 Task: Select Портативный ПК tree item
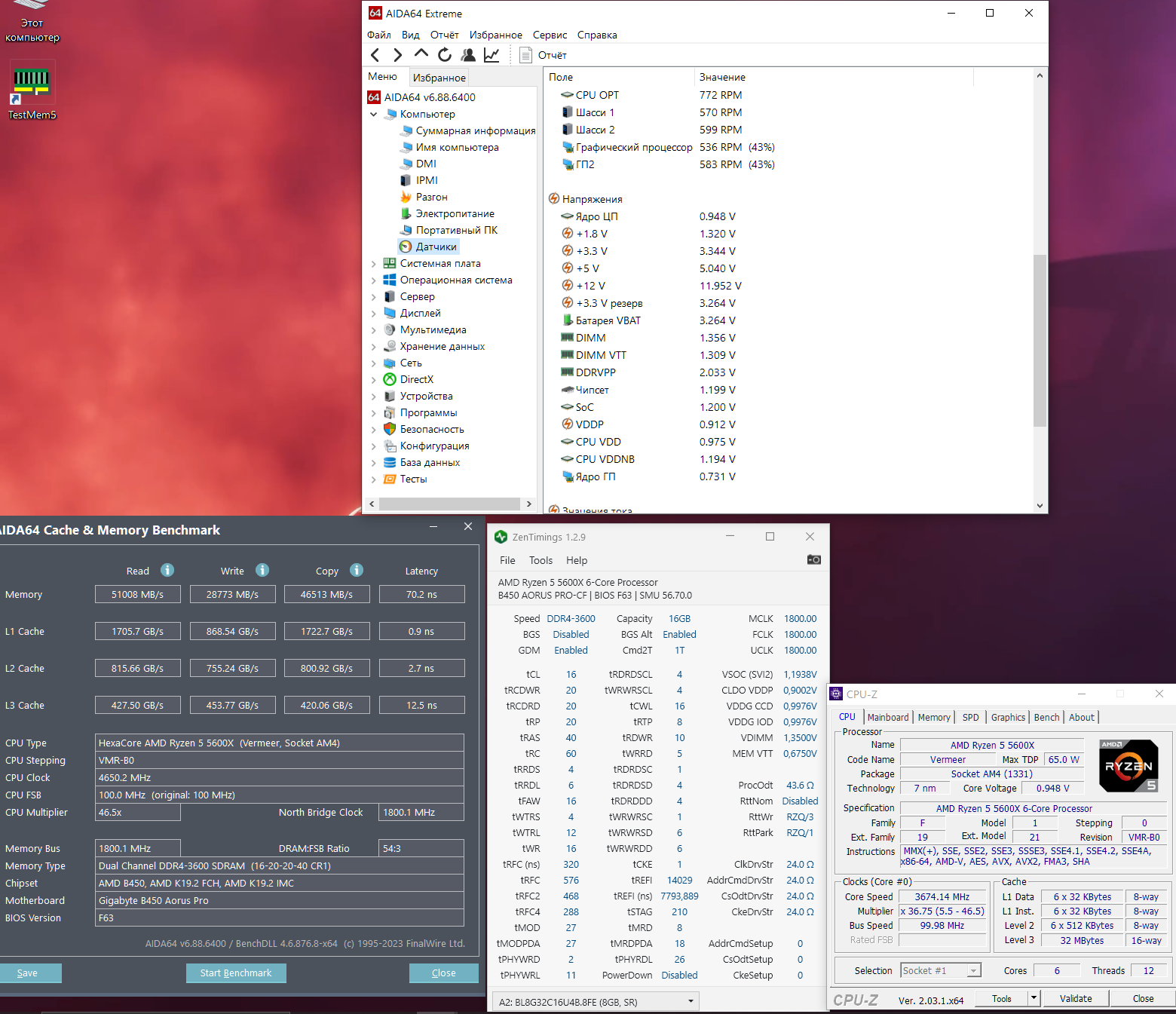(449, 230)
